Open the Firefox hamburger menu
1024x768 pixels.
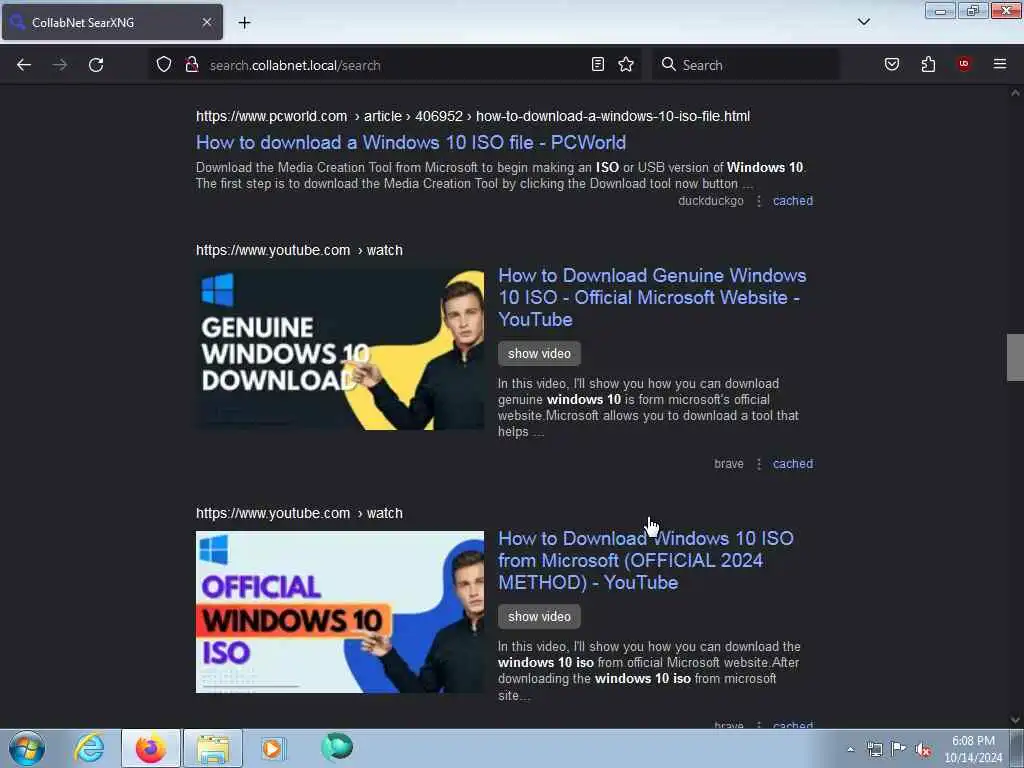(1000, 65)
